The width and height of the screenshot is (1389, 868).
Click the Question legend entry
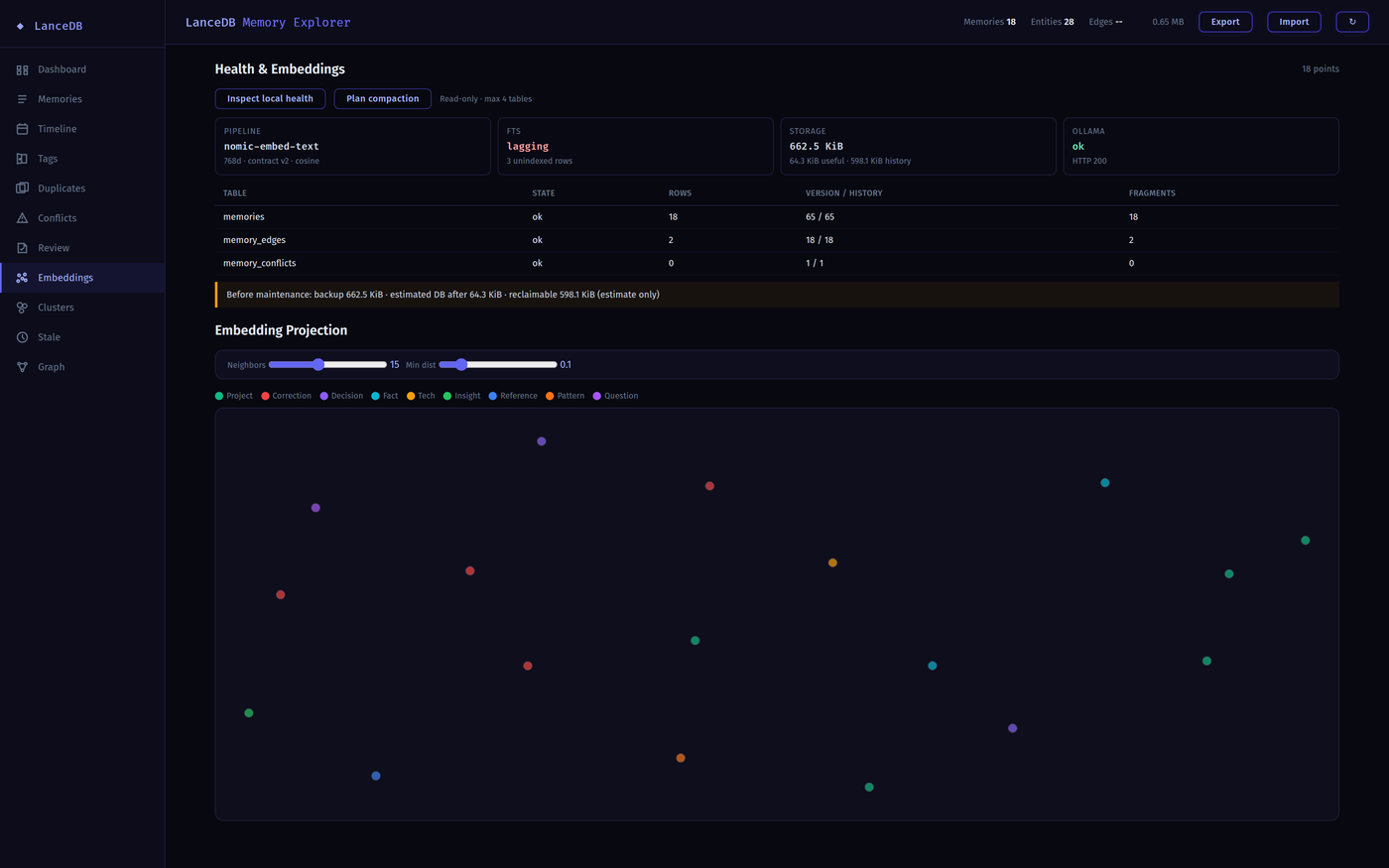615,396
